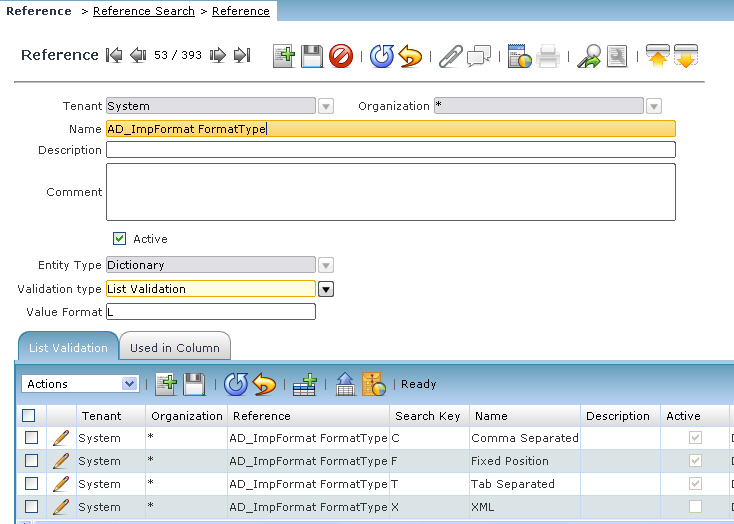Move to detail tab down arrow
The width and height of the screenshot is (734, 524).
click(x=686, y=56)
